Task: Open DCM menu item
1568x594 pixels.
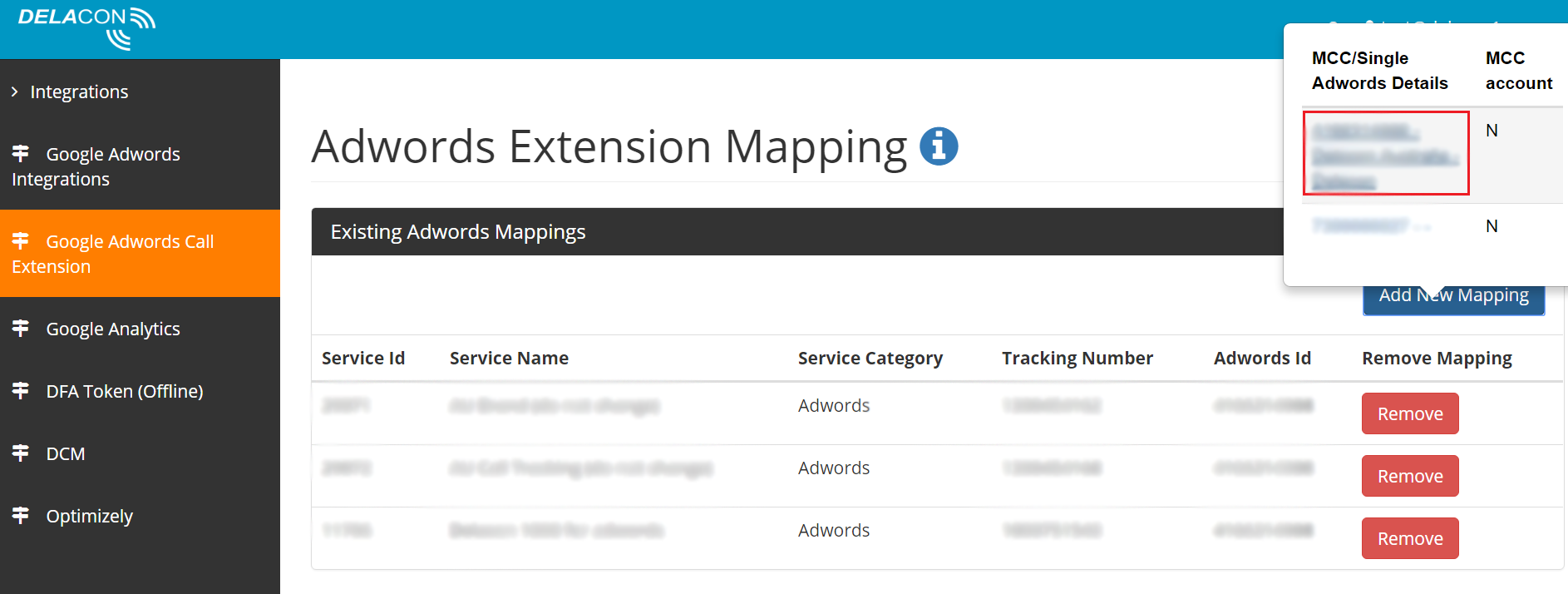Action: coord(140,453)
